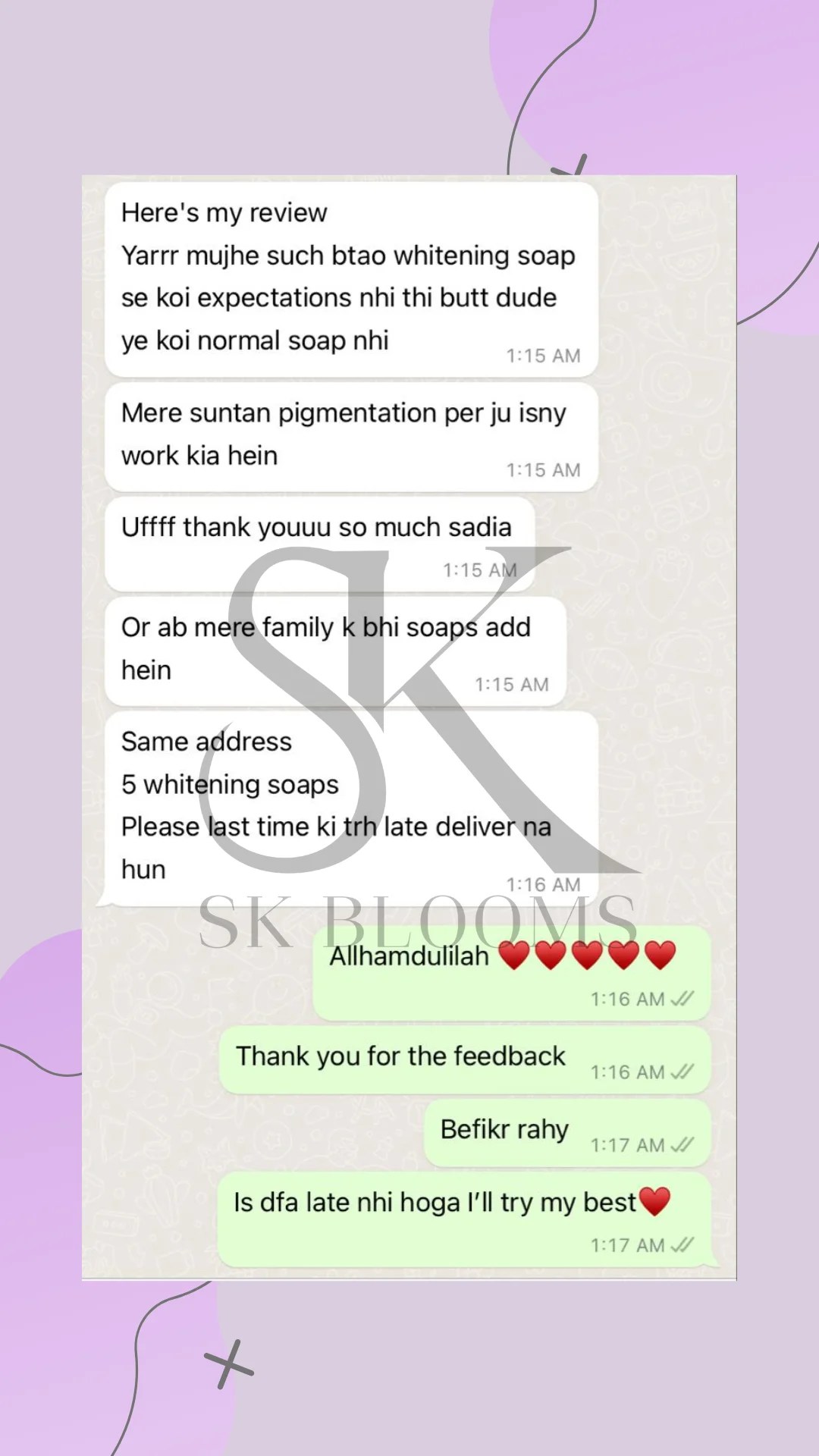Click the 'Thank you for the feedback' bubble
The image size is (819, 1456).
[465, 1060]
